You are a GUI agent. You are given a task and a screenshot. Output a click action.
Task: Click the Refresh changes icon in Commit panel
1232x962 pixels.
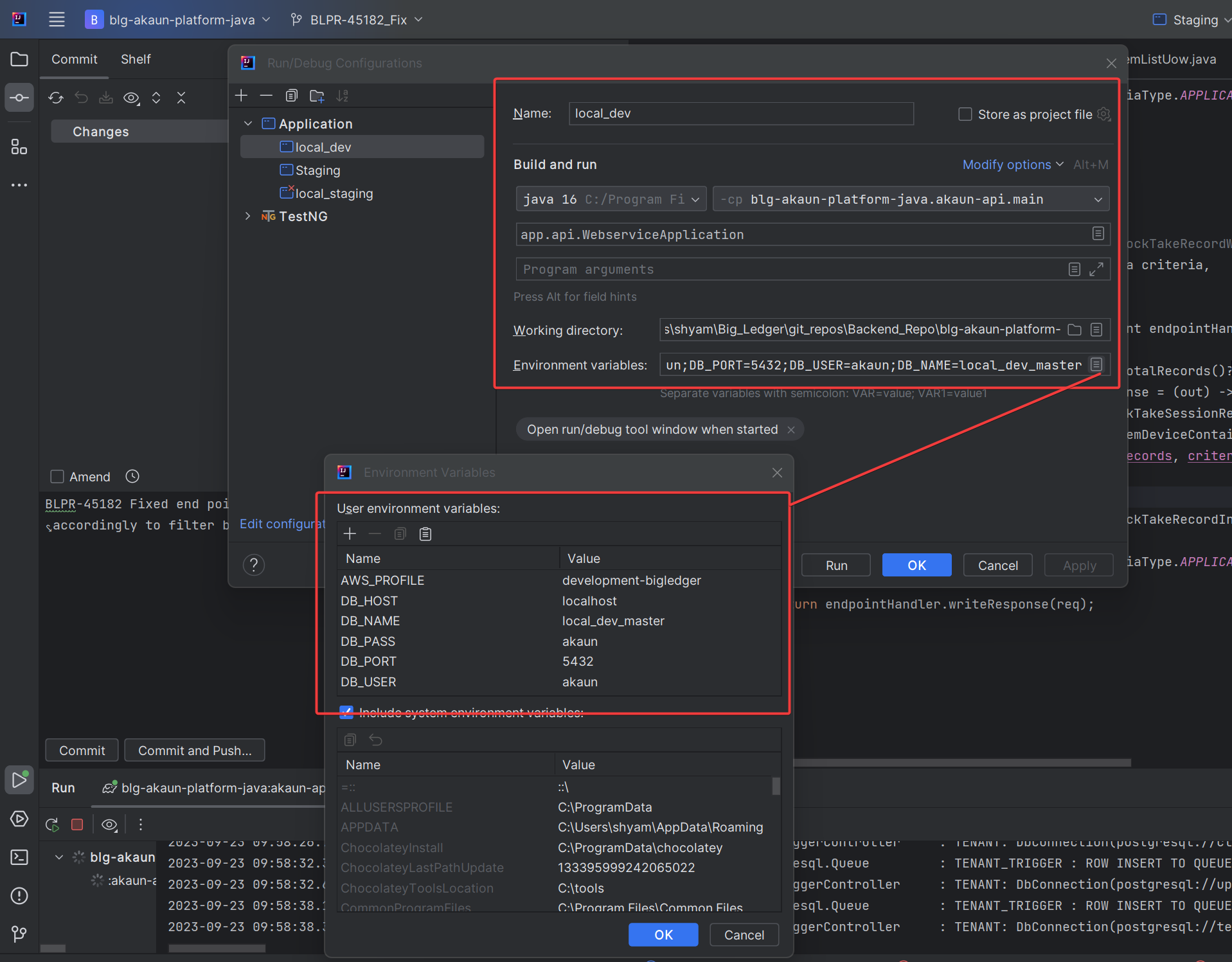(56, 98)
